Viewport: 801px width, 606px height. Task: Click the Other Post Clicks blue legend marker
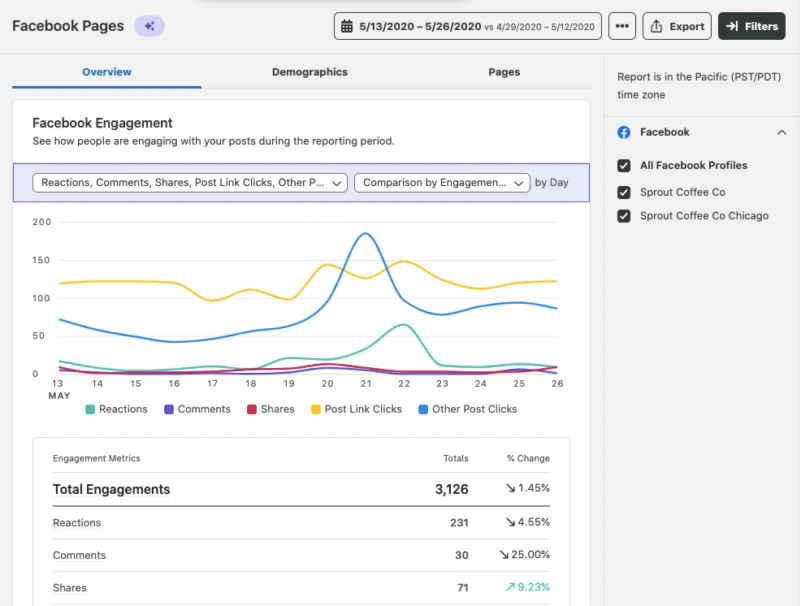click(423, 409)
